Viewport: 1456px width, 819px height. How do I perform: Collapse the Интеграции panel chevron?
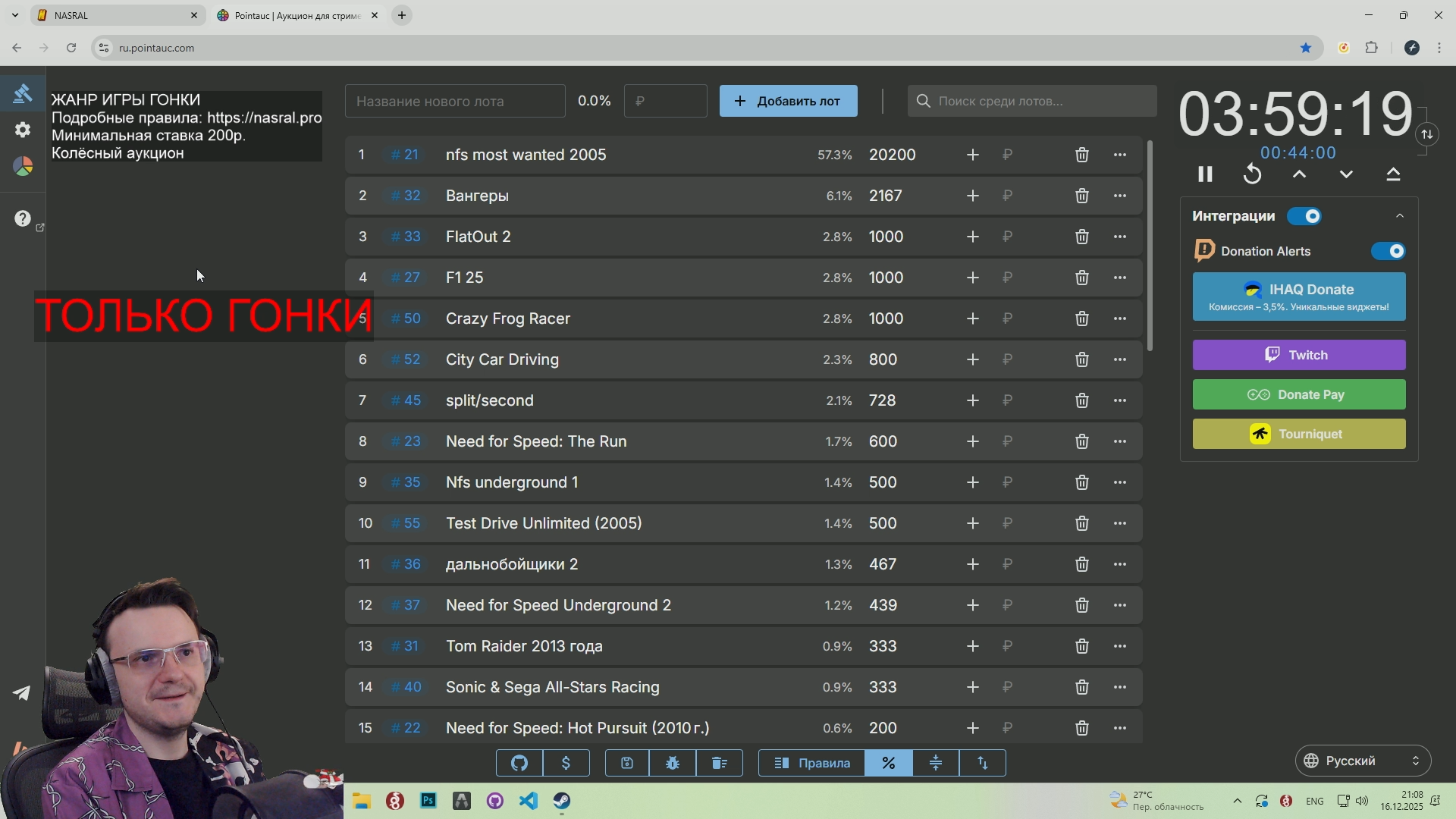[x=1400, y=216]
